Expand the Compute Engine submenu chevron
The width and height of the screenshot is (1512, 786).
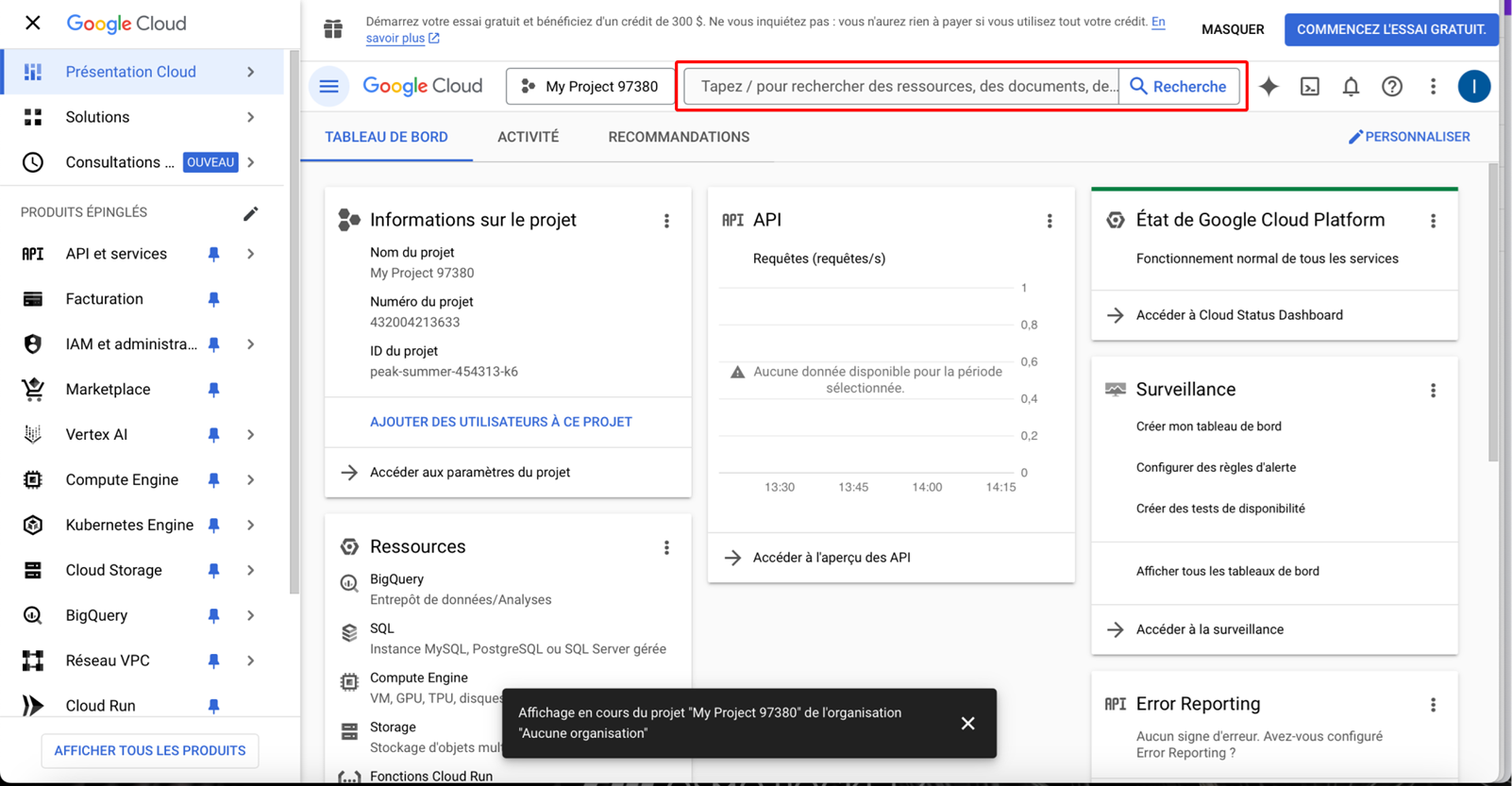pyautogui.click(x=251, y=480)
